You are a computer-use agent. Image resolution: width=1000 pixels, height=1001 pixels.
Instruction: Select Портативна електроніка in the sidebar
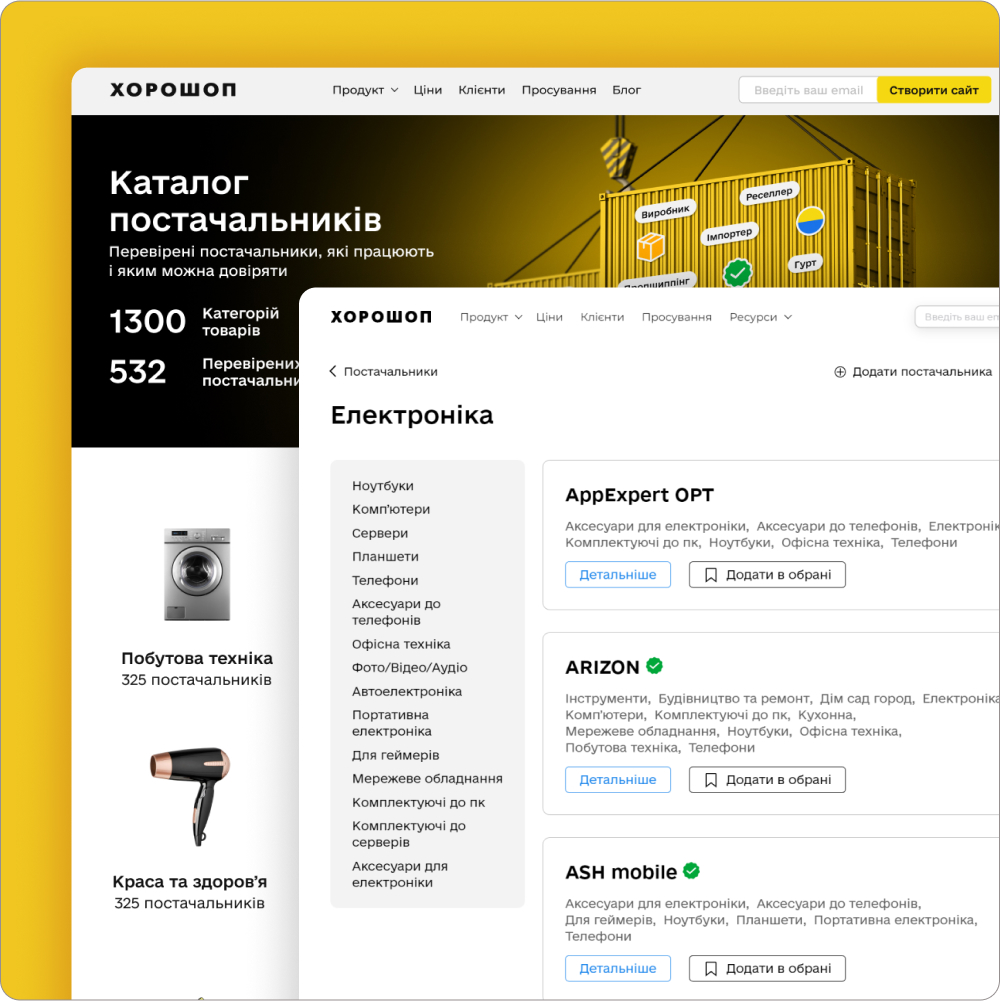point(391,723)
